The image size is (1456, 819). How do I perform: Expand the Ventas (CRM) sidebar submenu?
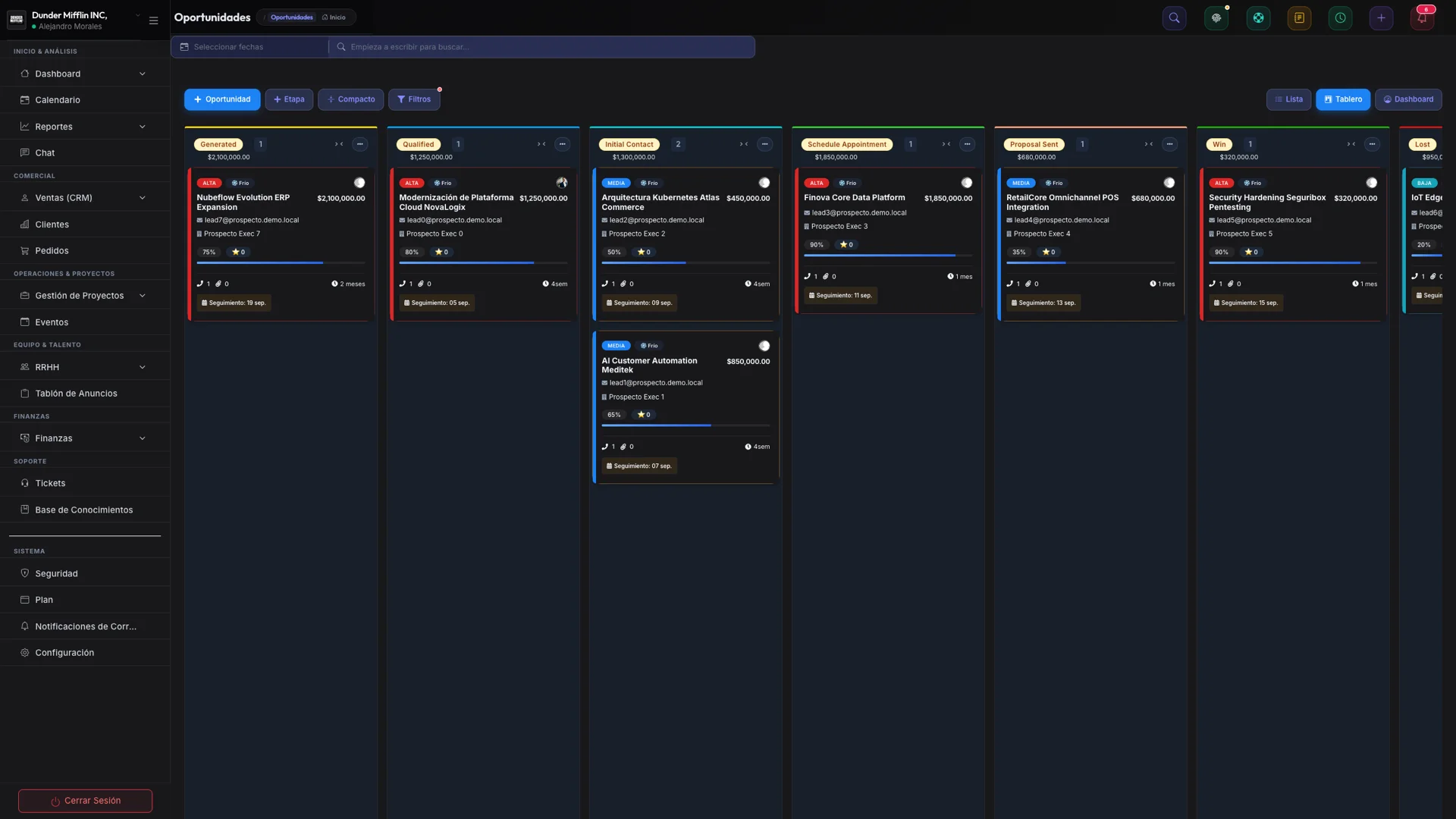pos(143,198)
